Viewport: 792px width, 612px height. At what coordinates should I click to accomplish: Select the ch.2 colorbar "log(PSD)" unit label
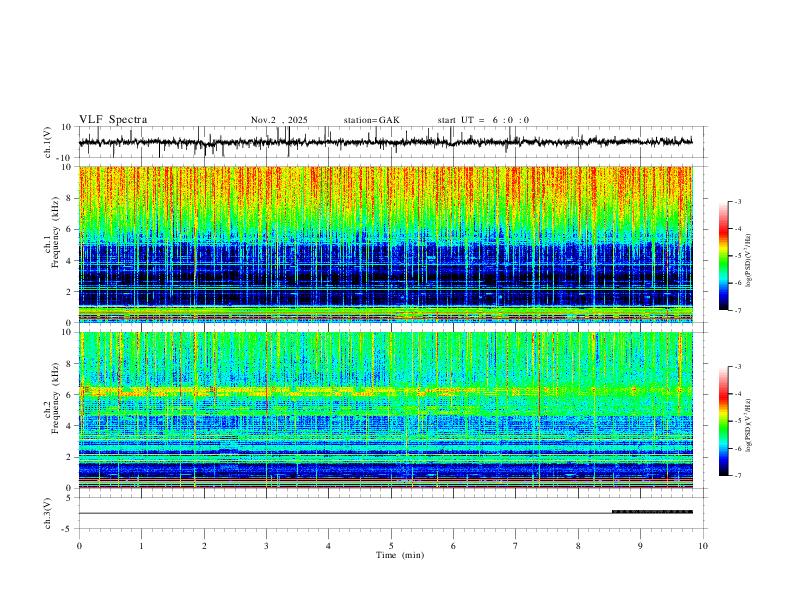749,425
